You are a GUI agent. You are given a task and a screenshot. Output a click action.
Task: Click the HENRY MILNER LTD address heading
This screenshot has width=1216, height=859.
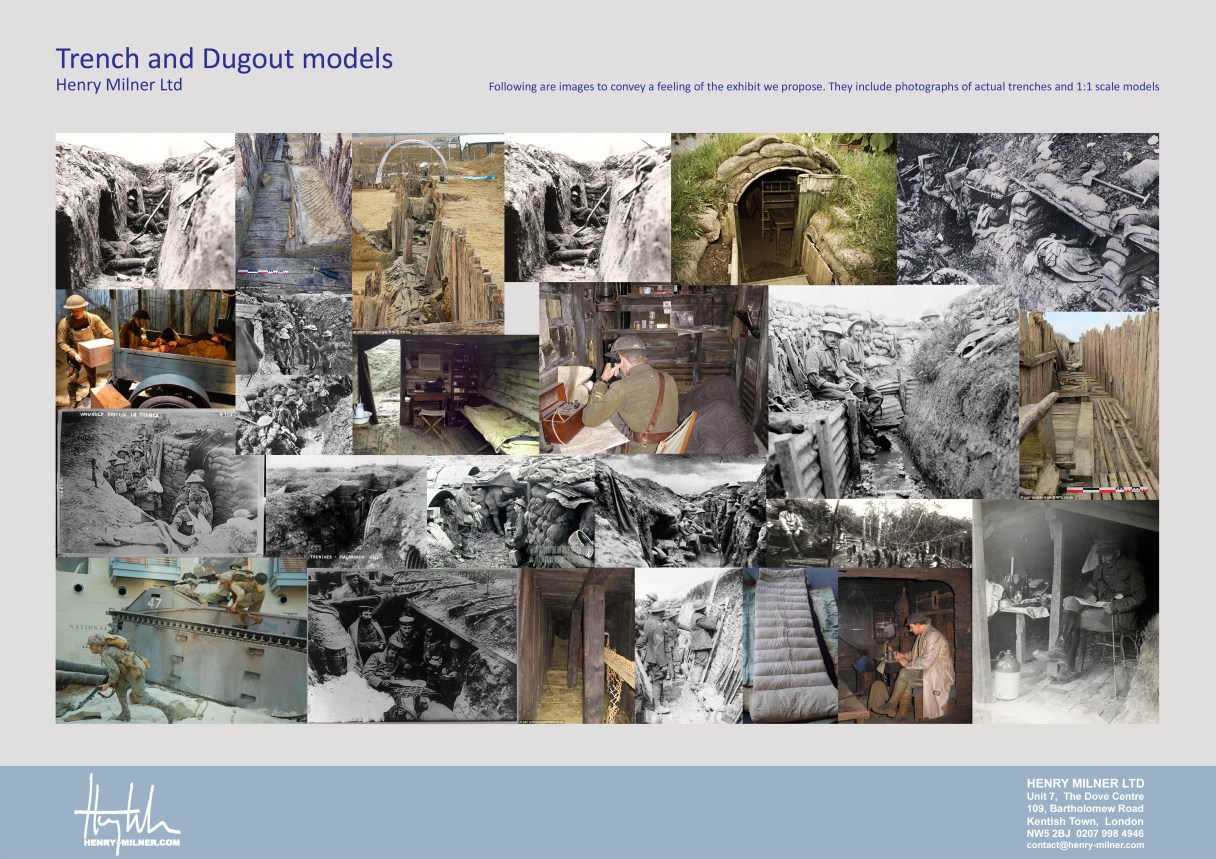click(1085, 783)
